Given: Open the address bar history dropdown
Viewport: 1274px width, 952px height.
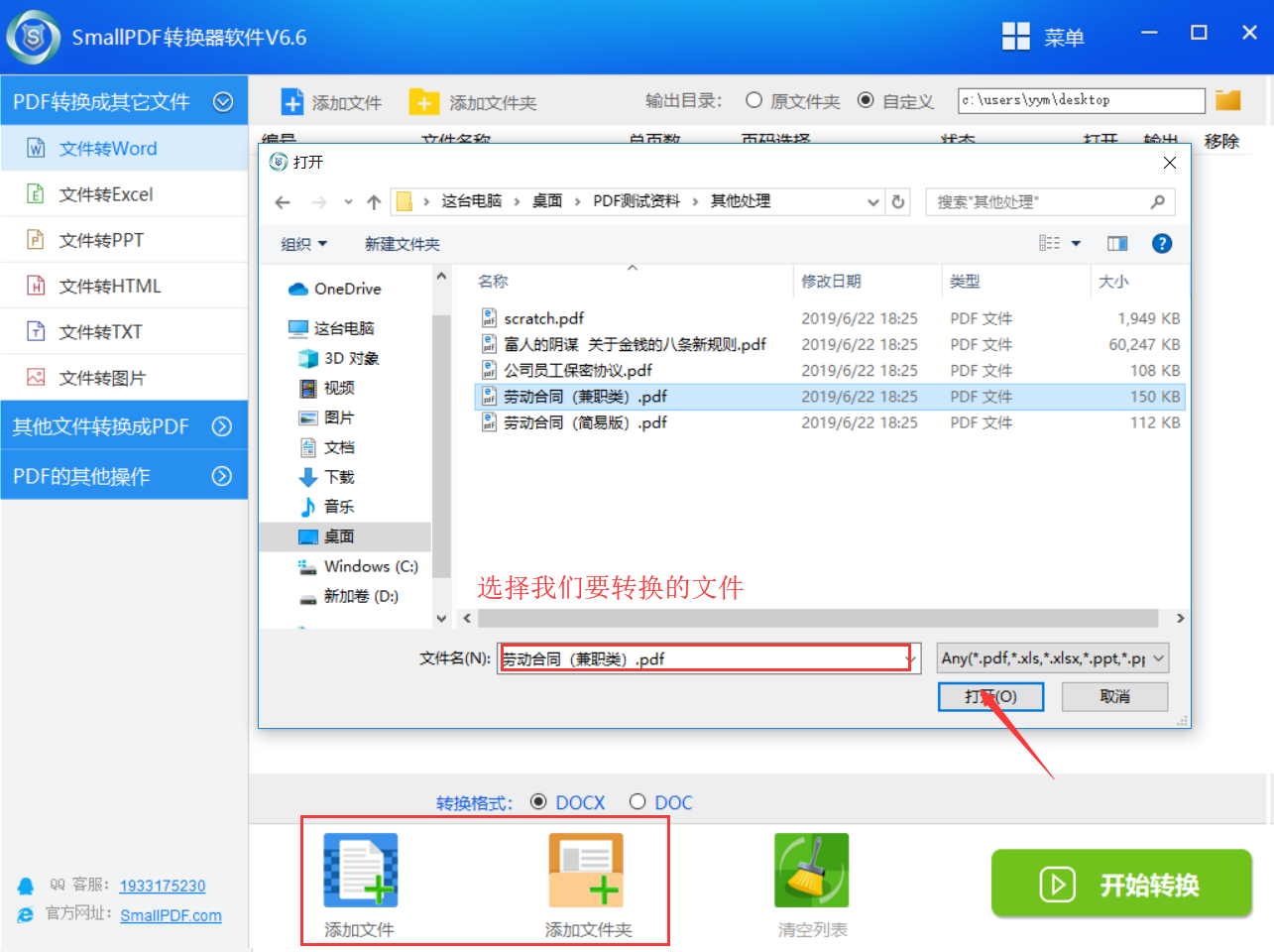Looking at the screenshot, I should click(873, 202).
